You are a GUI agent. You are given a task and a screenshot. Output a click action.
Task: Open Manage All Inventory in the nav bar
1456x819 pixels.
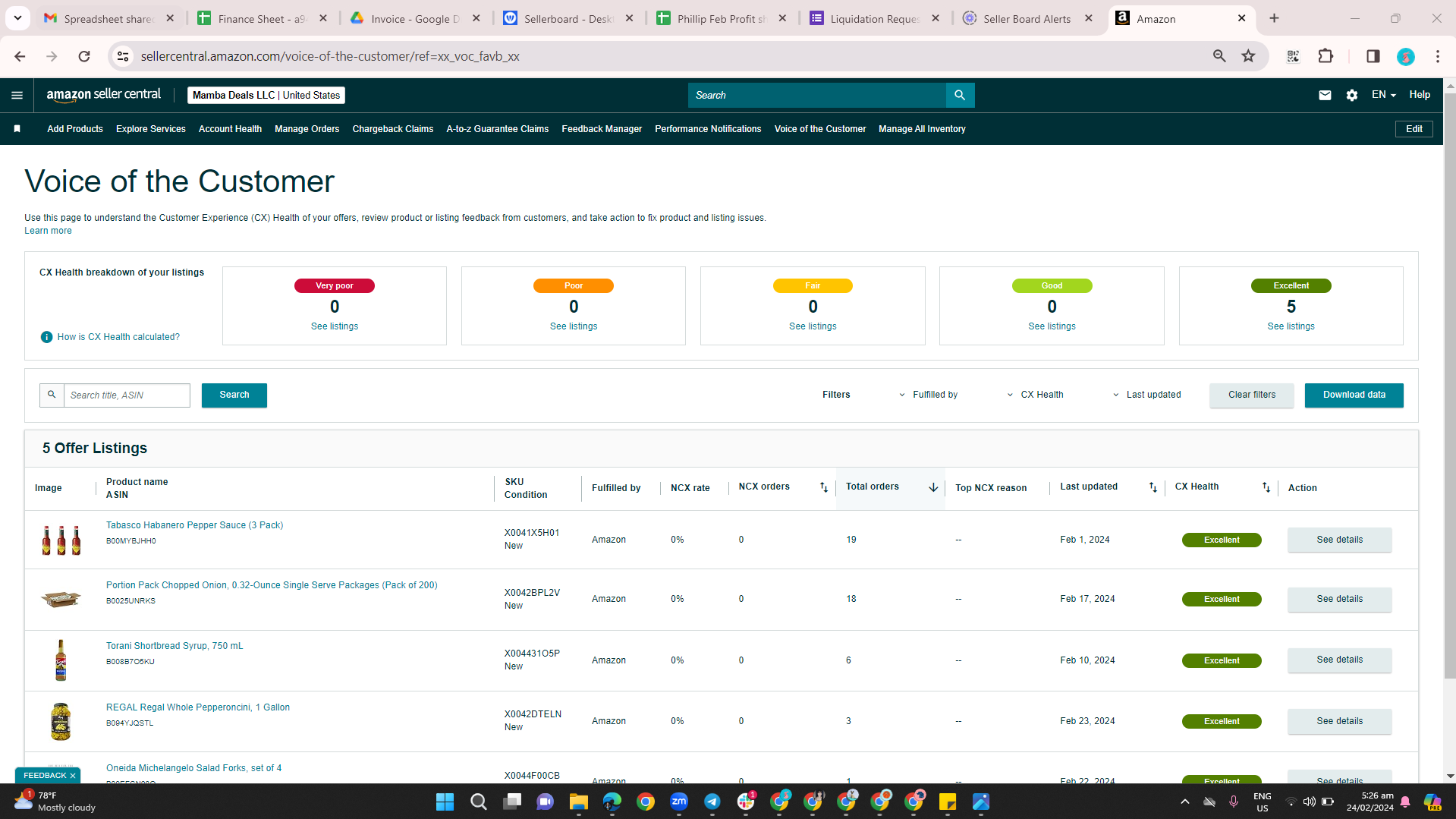922,129
